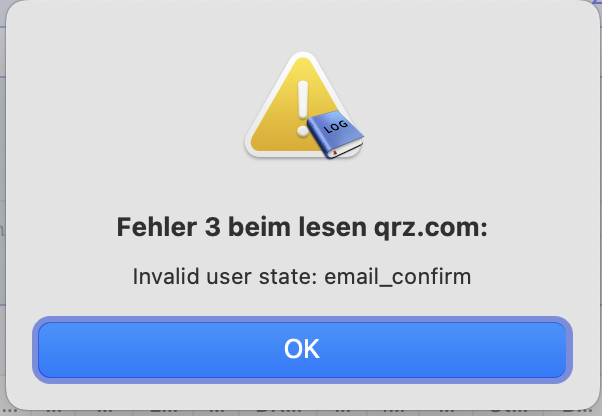Click the number 3 in the heading
Image resolution: width=602 pixels, height=416 pixels.
[x=212, y=227]
